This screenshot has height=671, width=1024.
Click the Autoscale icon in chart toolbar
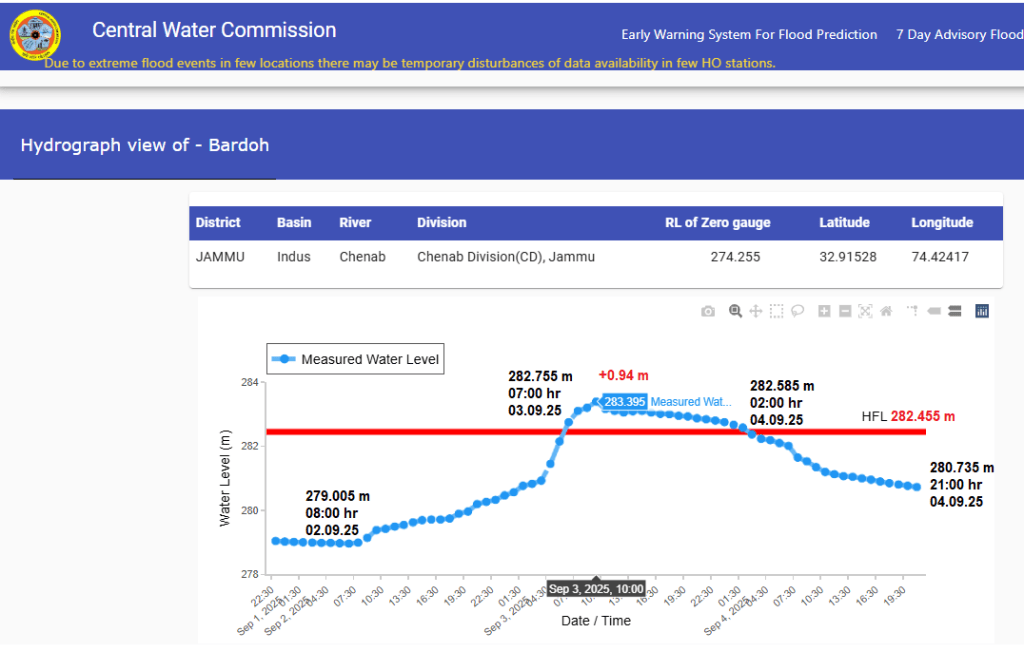pos(865,311)
